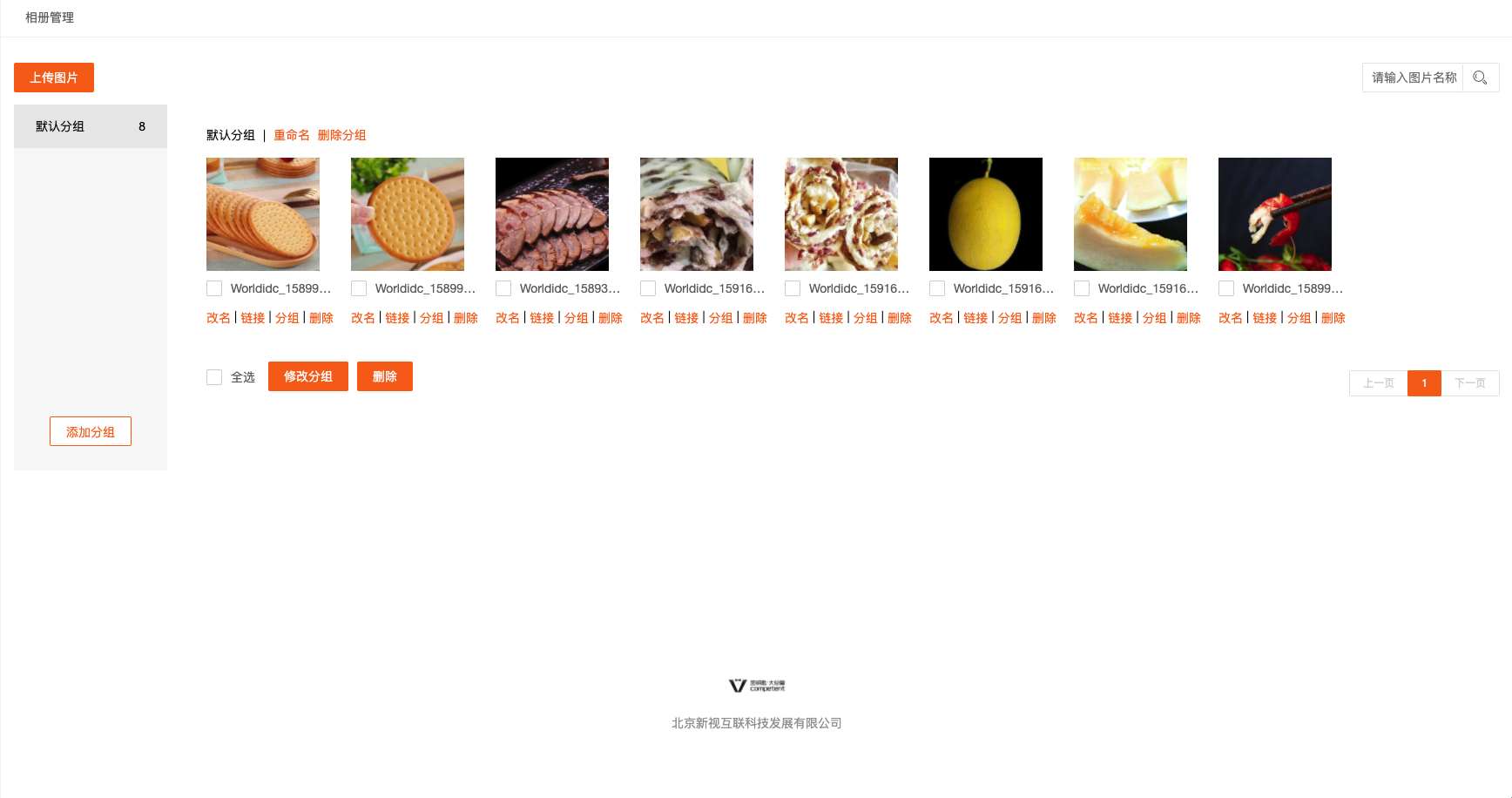Open the yellow melon thumbnail
1512x798 pixels.
(x=986, y=214)
